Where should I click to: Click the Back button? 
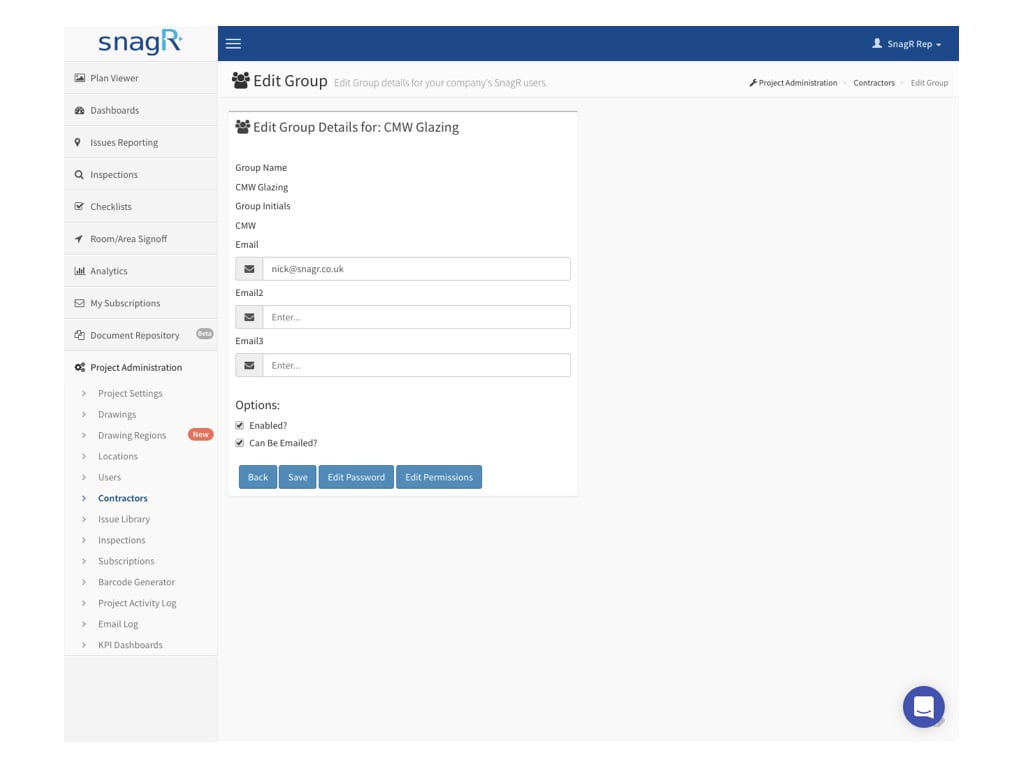point(258,477)
